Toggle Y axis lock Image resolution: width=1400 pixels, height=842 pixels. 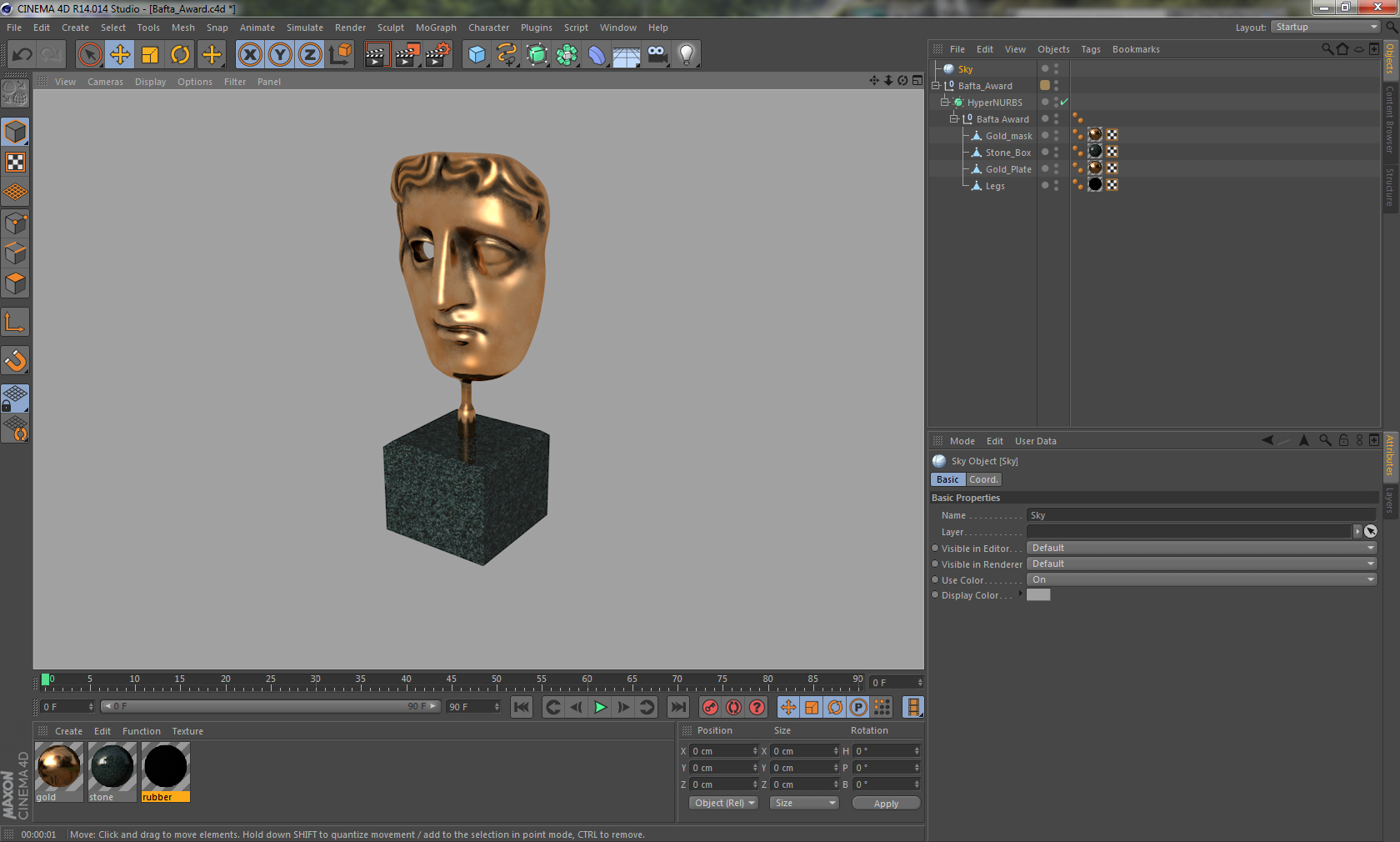280,55
